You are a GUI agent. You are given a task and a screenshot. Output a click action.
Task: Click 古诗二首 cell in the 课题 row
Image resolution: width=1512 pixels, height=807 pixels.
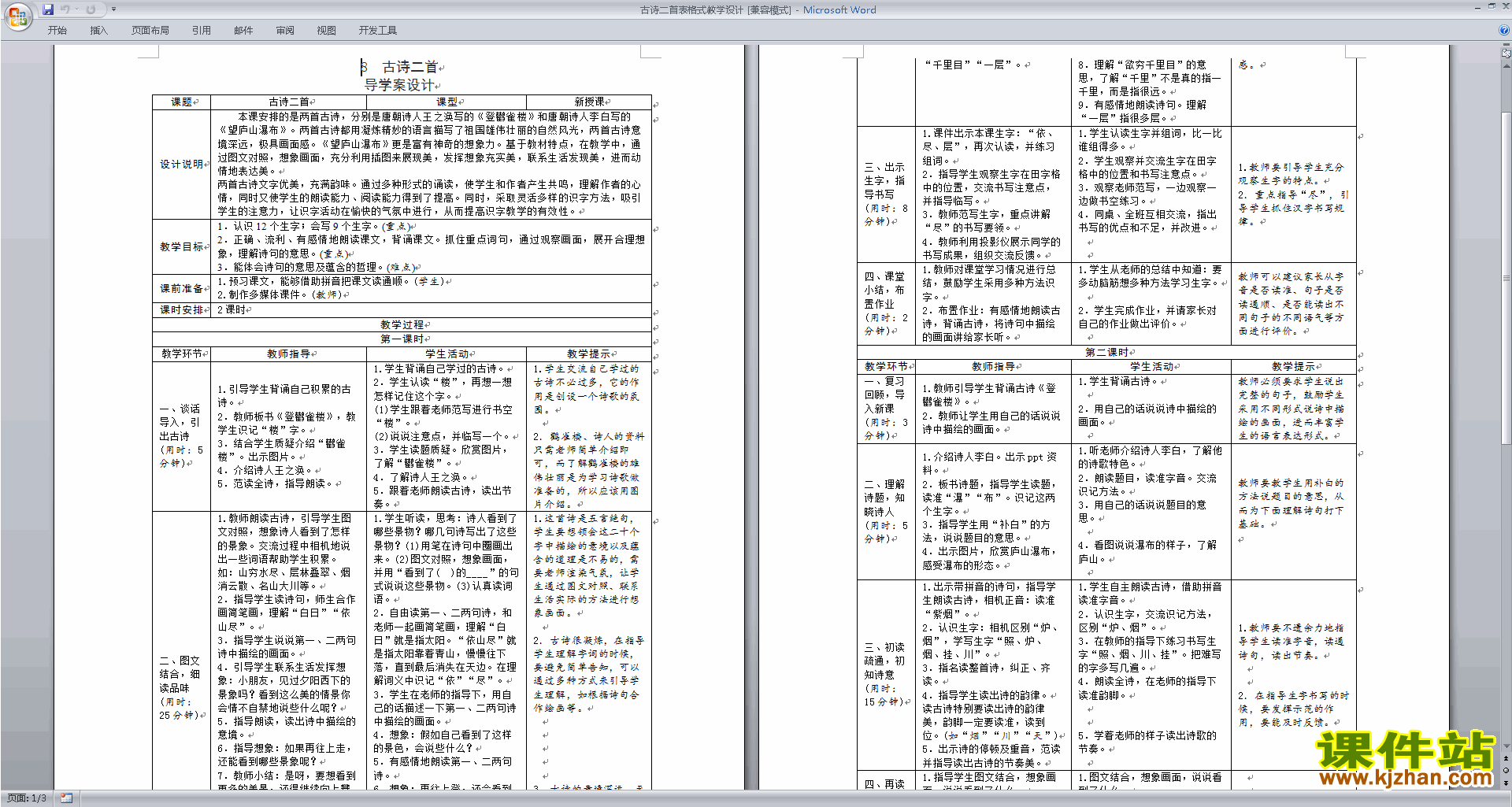tap(289, 102)
